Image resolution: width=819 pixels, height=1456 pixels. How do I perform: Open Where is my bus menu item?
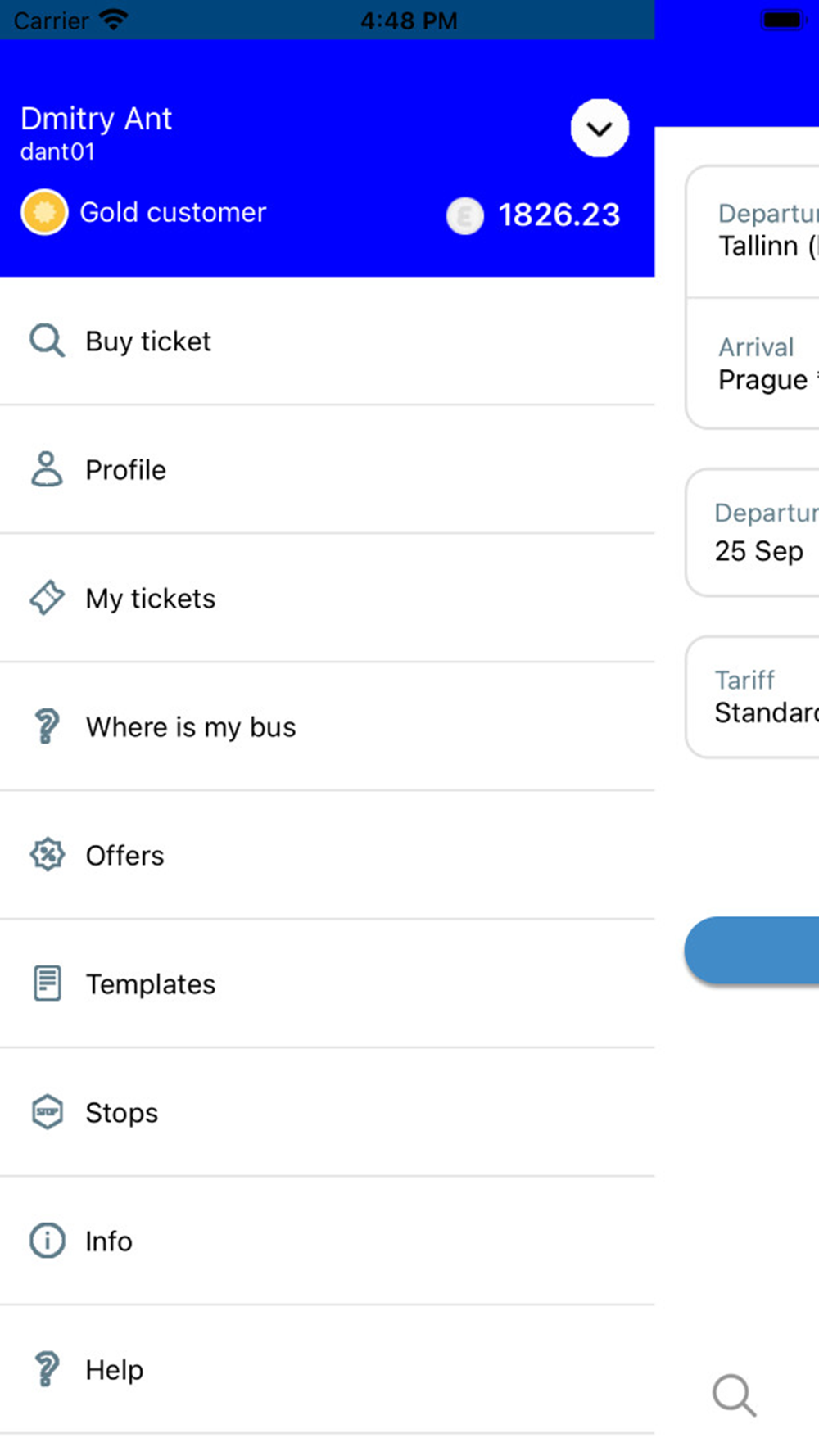(190, 727)
